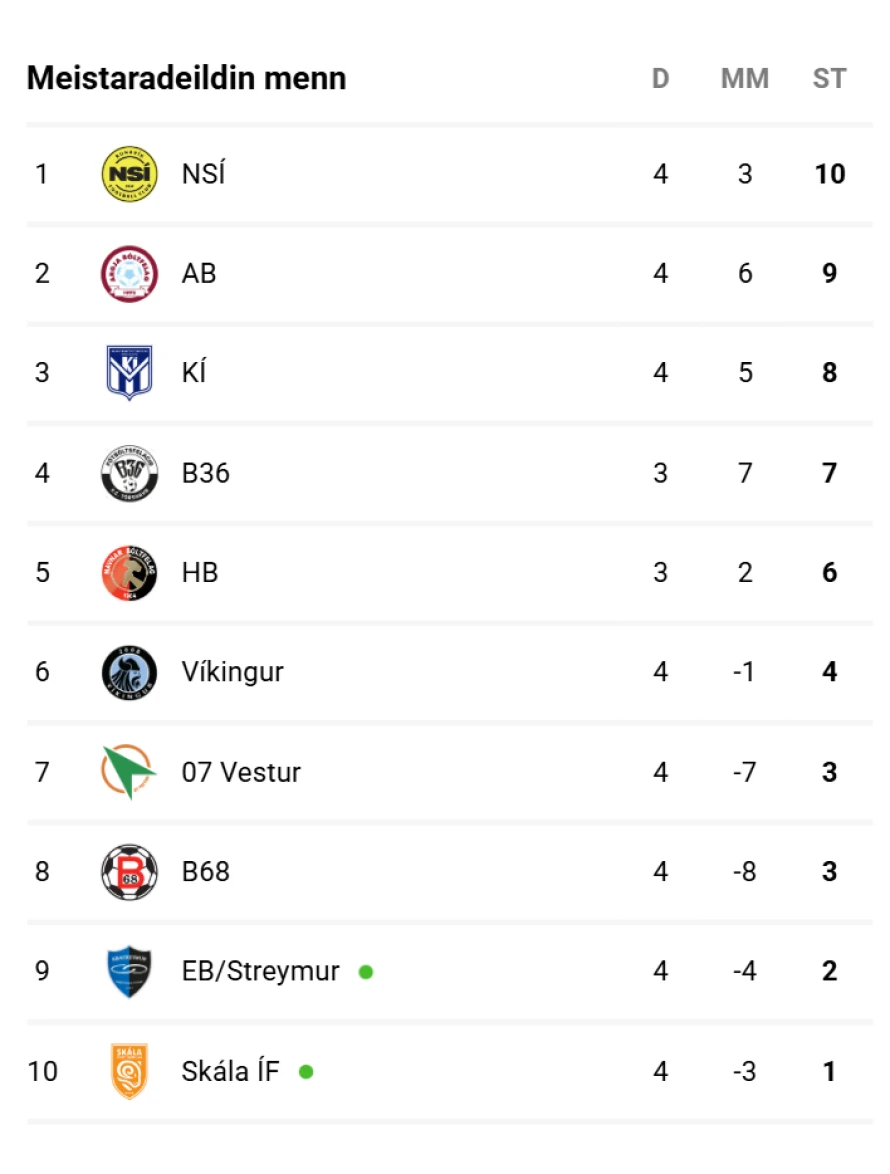The height and width of the screenshot is (1174, 890).
Task: Click NSÍ's 10 points value
Action: pos(829,174)
